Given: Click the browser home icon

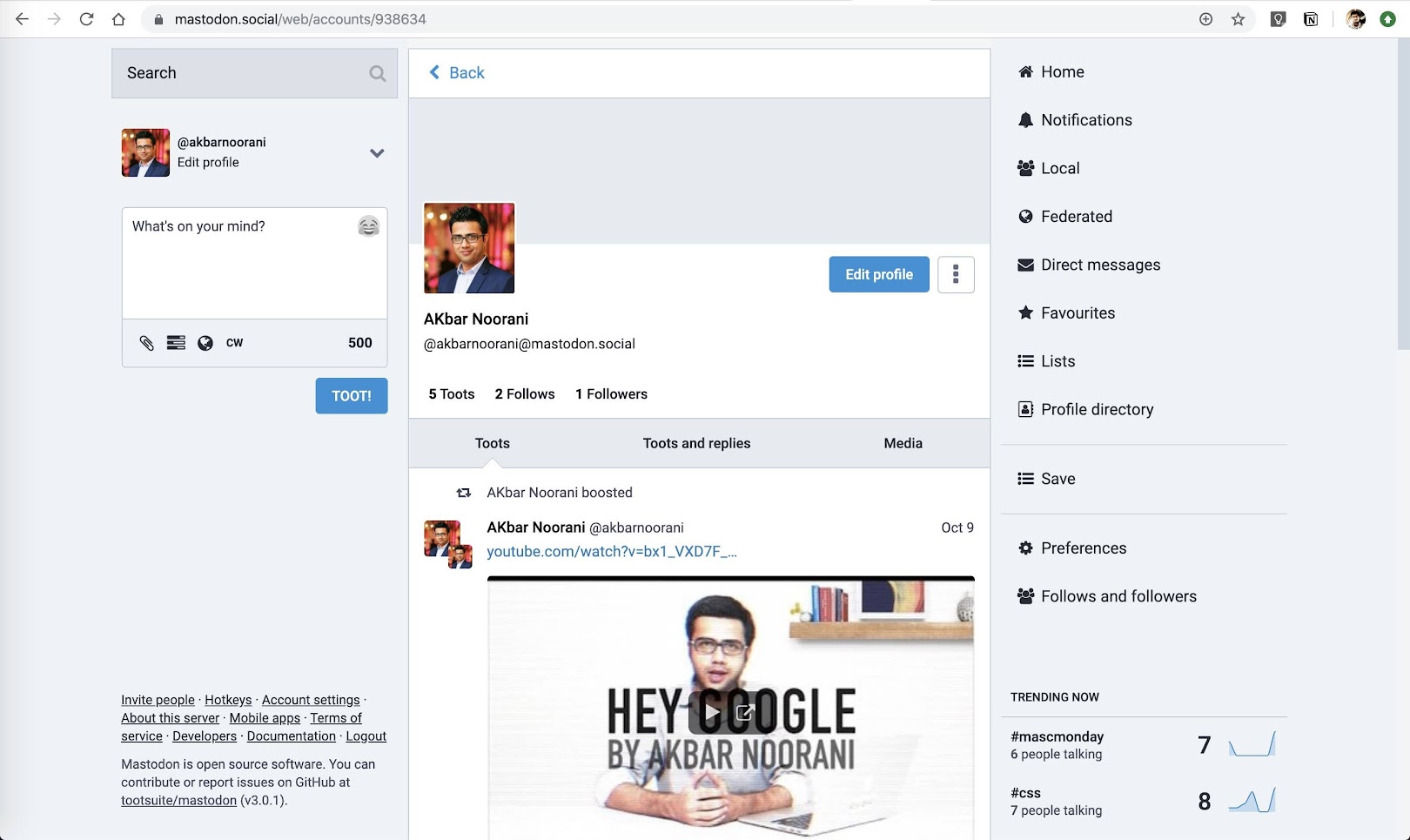Looking at the screenshot, I should click(x=118, y=19).
